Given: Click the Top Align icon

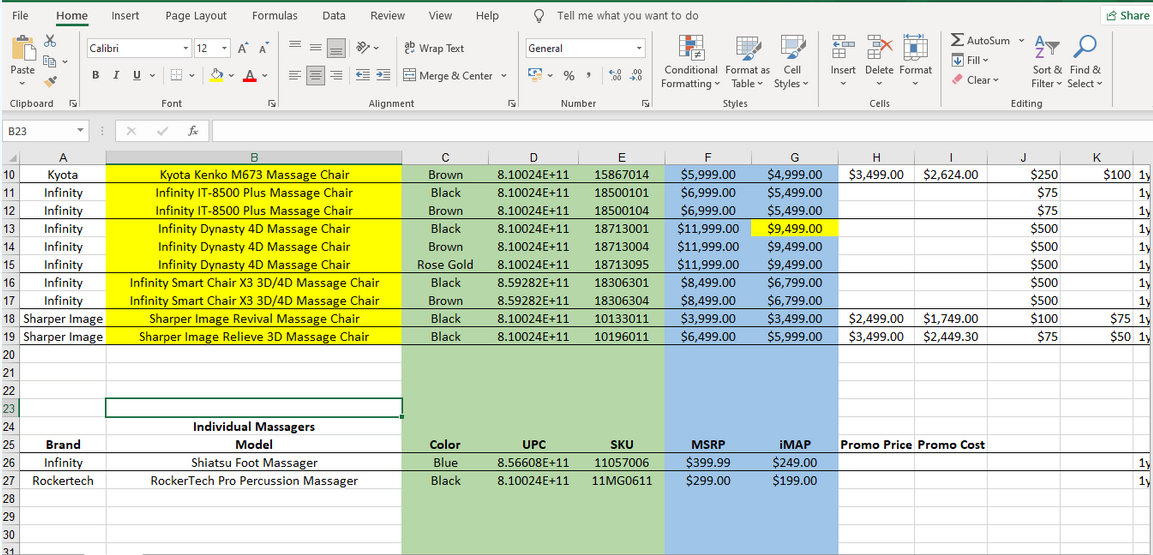Looking at the screenshot, I should pos(295,48).
